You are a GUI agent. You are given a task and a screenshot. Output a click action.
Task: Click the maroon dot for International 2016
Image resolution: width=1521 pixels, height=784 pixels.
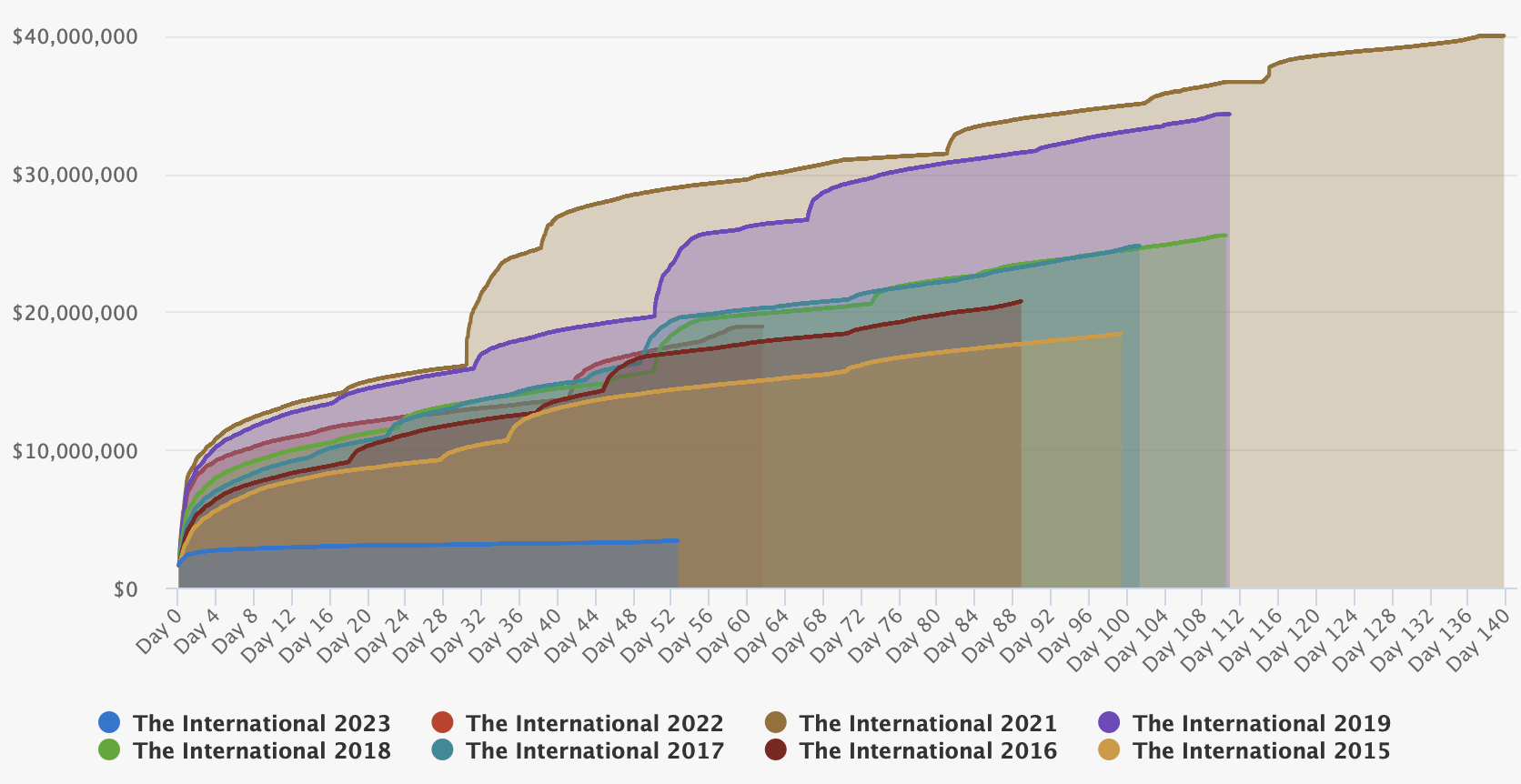pos(776,750)
